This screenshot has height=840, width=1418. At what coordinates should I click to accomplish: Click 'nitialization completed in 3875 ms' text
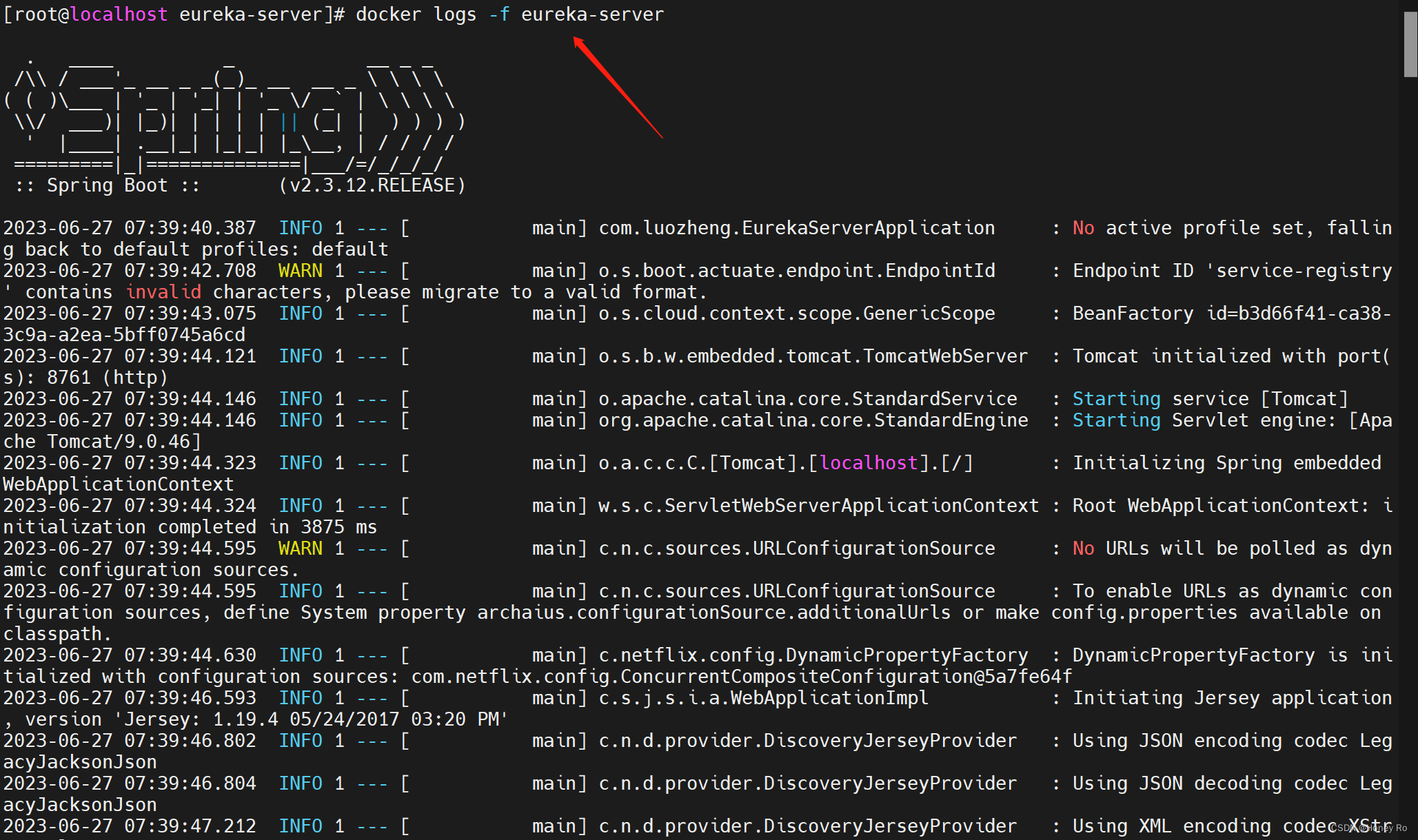[190, 527]
